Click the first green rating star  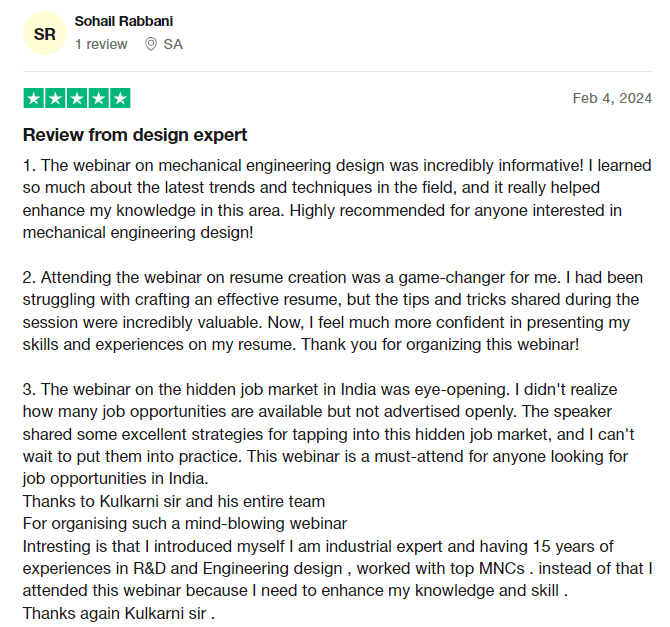[x=33, y=98]
